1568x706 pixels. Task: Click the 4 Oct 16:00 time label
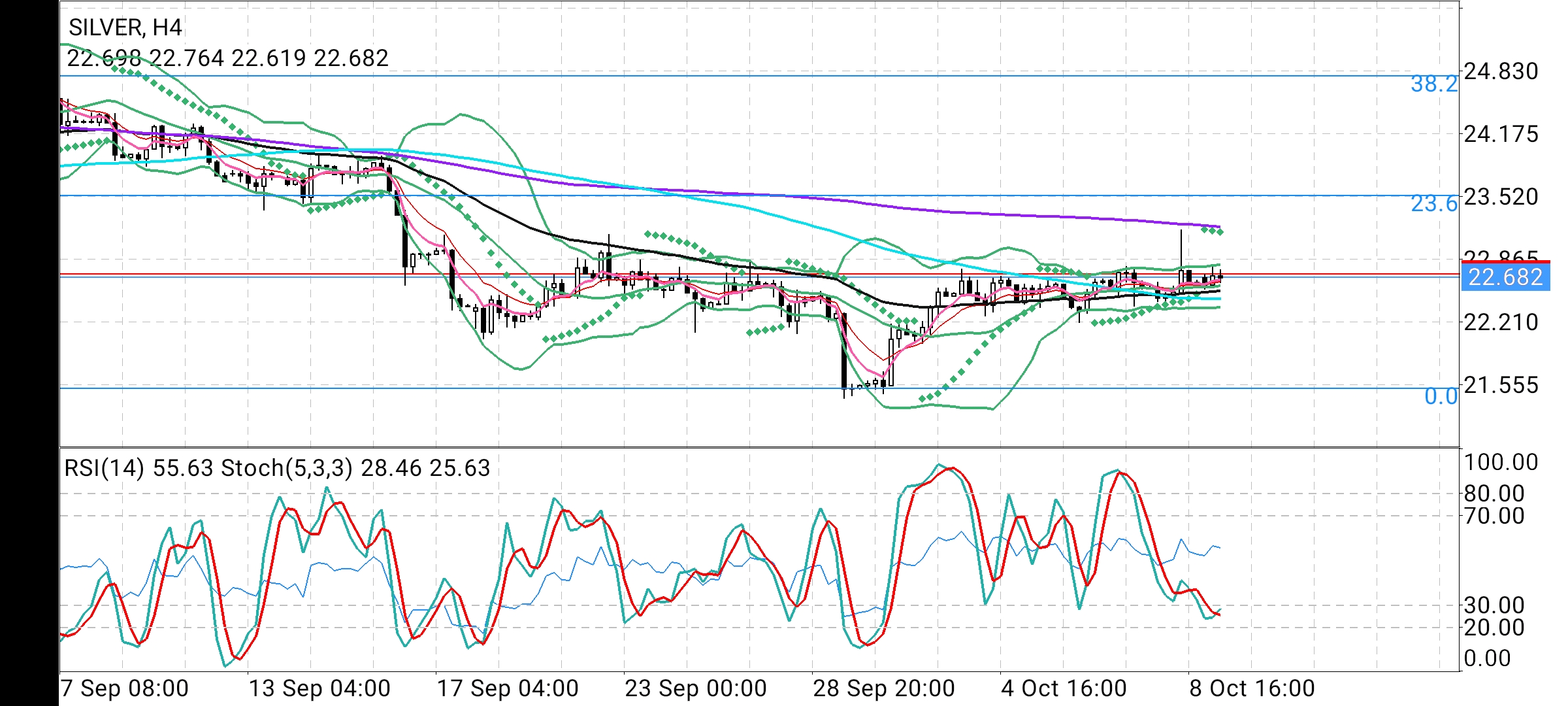tap(1064, 688)
